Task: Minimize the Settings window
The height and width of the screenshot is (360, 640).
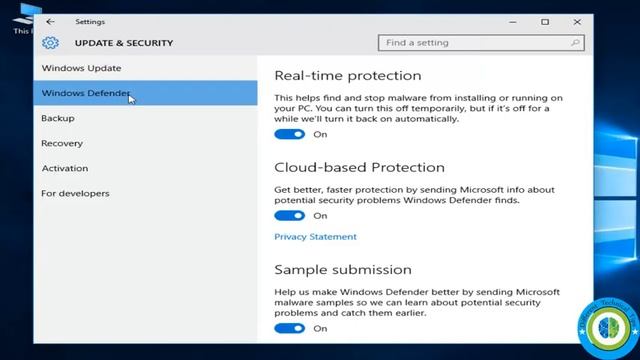Action: [513, 22]
